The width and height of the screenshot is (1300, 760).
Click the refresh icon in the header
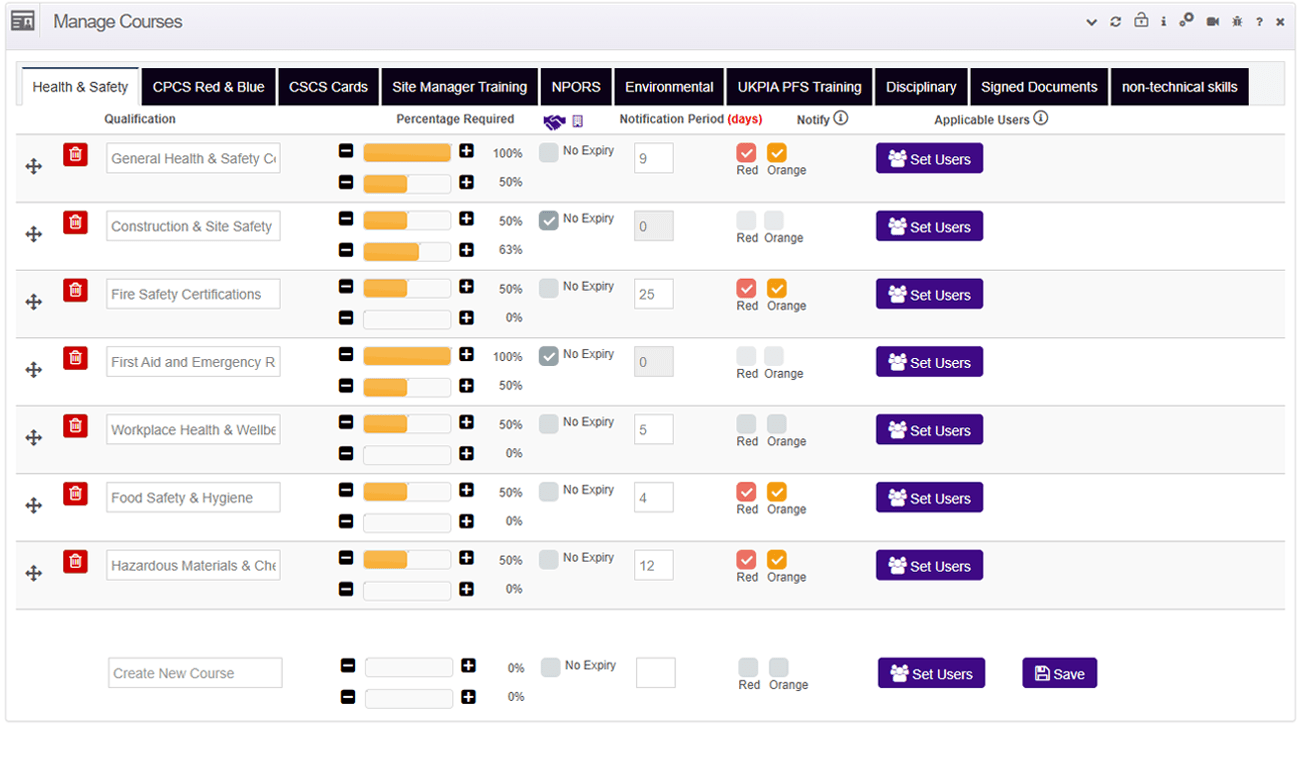(x=1115, y=20)
